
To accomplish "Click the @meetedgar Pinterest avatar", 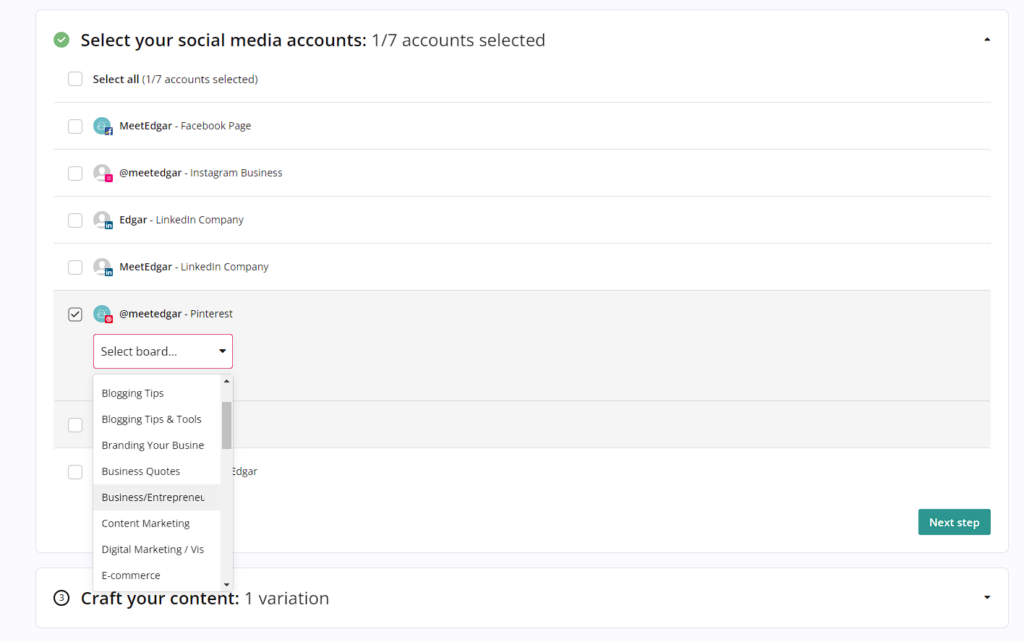I will (x=103, y=313).
